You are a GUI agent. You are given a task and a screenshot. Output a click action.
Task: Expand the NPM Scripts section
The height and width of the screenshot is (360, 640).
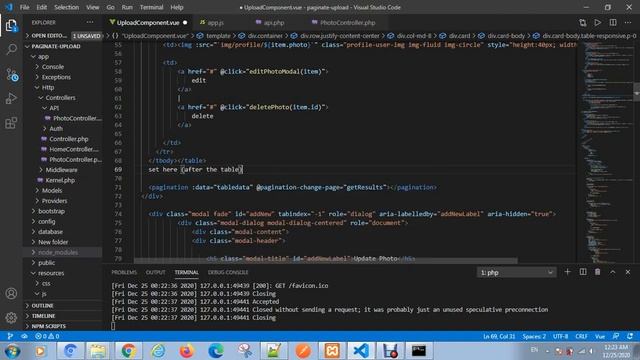[62, 326]
